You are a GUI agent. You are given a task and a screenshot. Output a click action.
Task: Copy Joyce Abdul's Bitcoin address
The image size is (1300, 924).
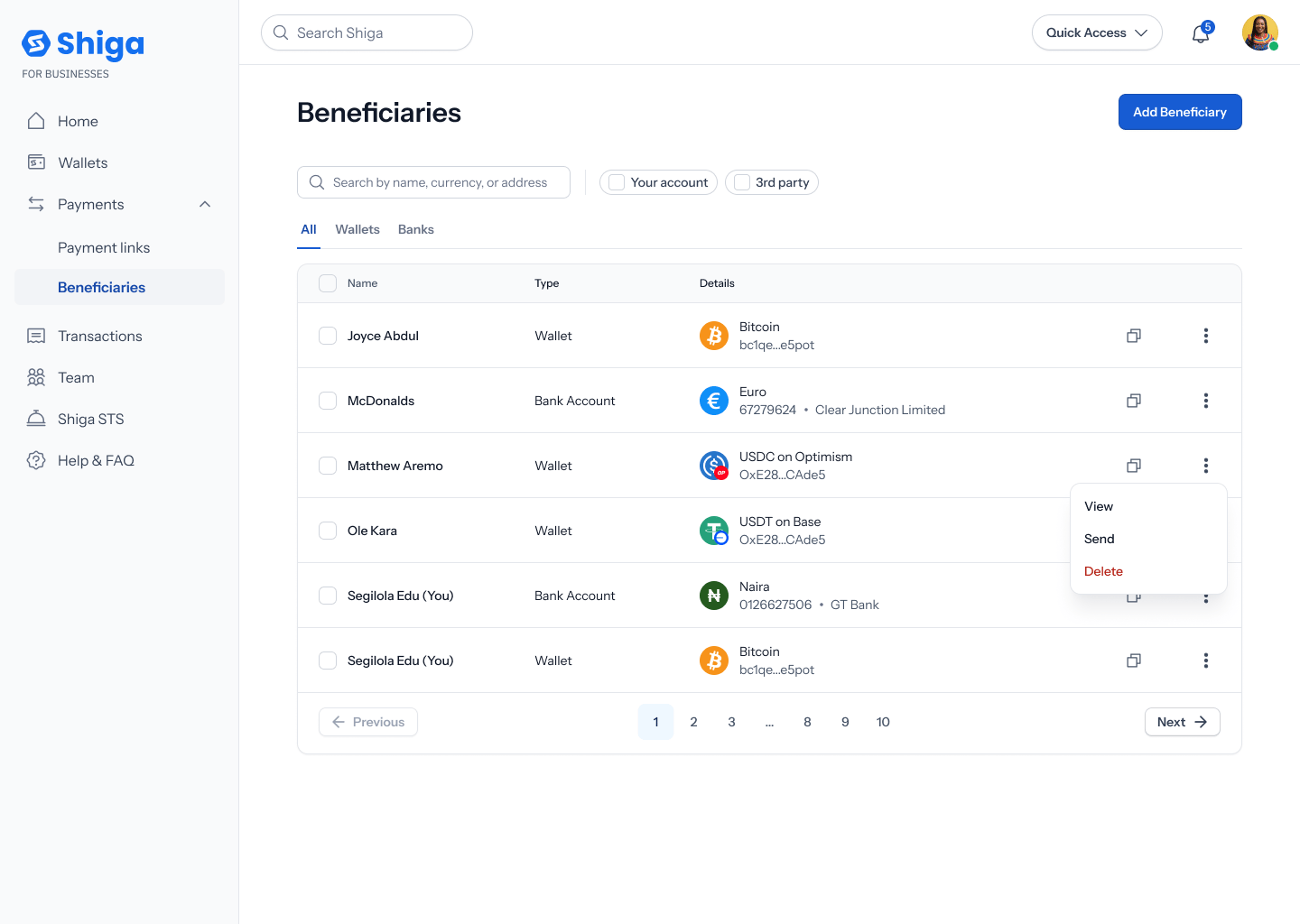coord(1134,336)
